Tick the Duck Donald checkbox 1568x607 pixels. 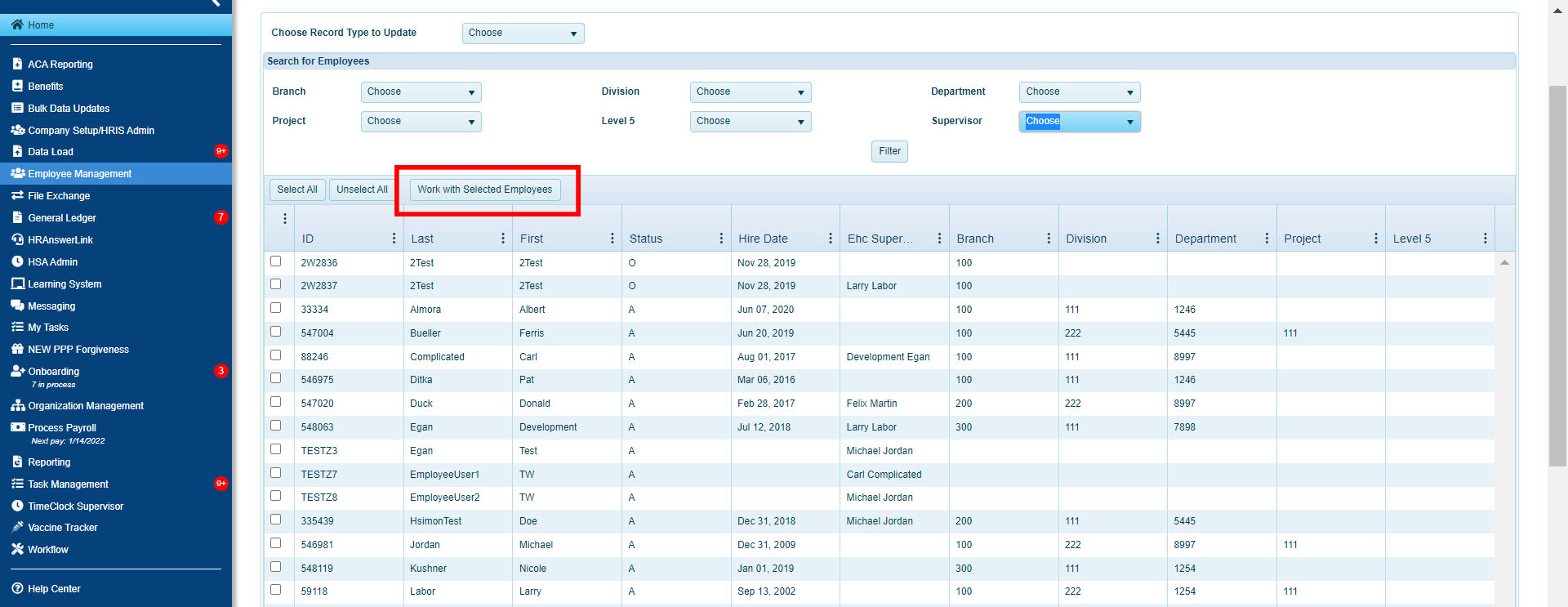point(275,402)
